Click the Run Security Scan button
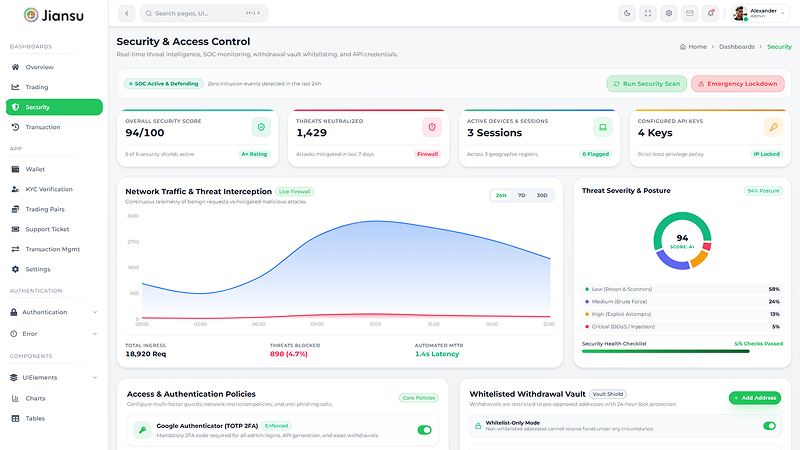Screen dimensions: 800x450 646,84
